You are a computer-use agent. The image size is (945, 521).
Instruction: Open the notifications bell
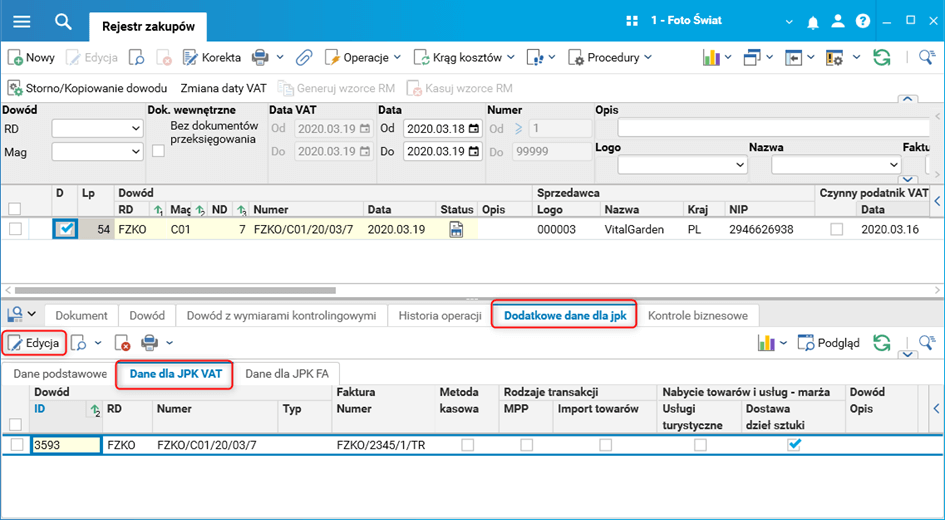(813, 22)
